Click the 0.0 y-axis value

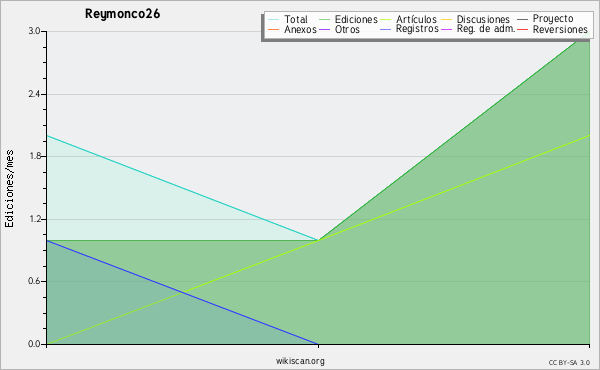point(34,344)
